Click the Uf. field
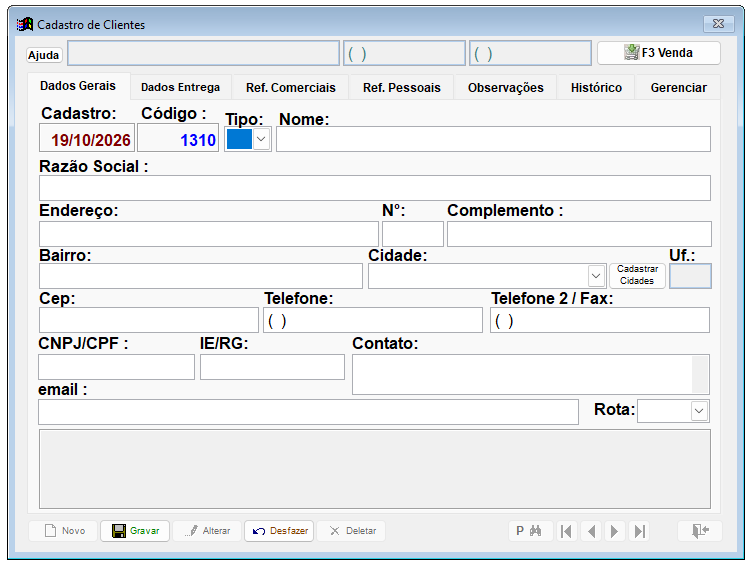 coord(690,276)
